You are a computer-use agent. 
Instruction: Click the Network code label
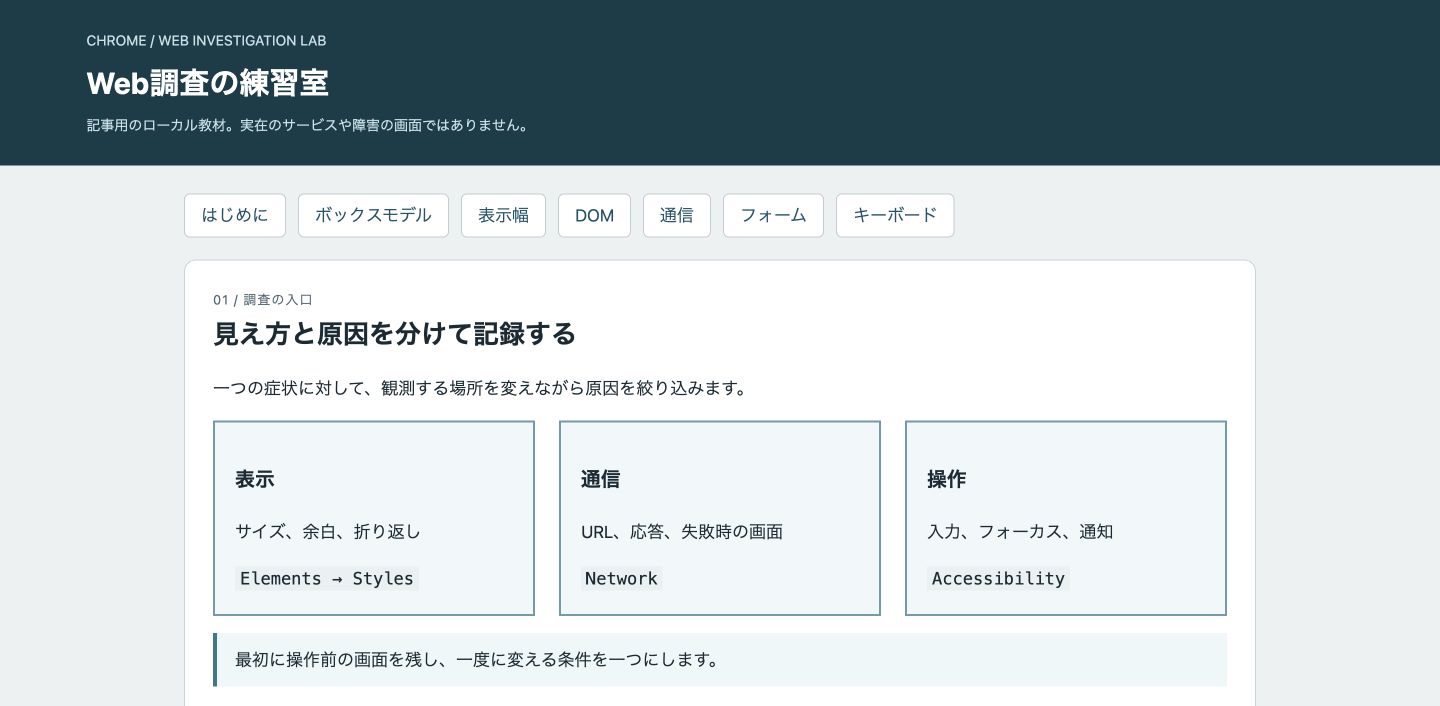click(621, 579)
